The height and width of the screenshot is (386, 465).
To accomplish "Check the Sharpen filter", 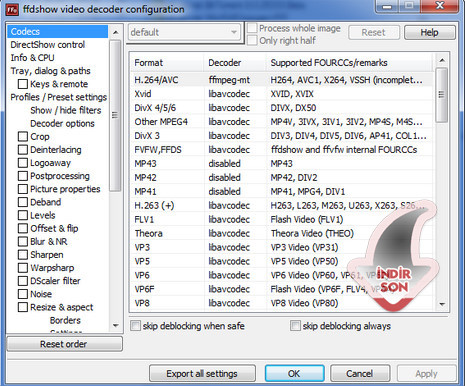I will click(23, 255).
